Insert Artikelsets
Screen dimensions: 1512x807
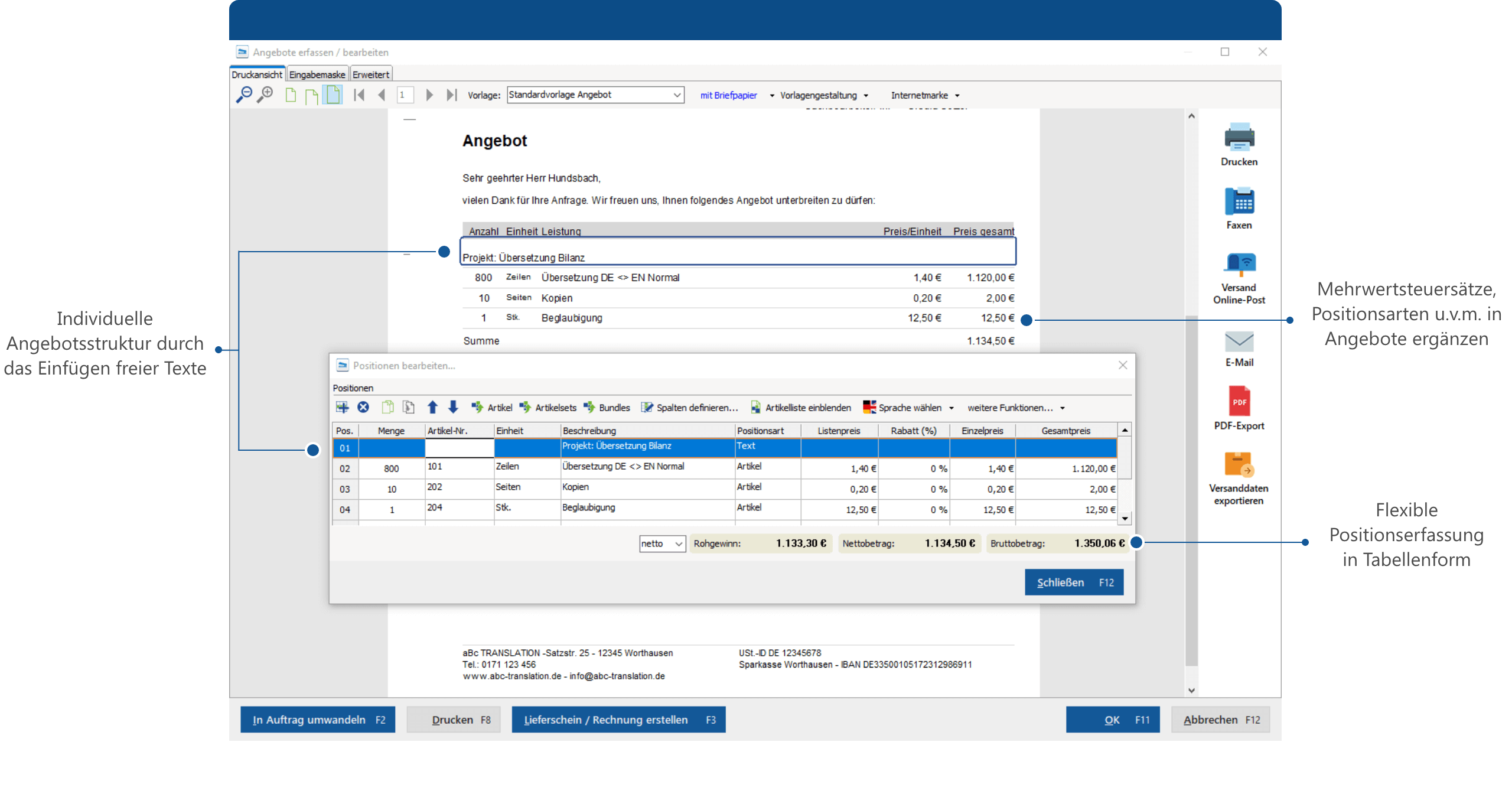point(548,408)
